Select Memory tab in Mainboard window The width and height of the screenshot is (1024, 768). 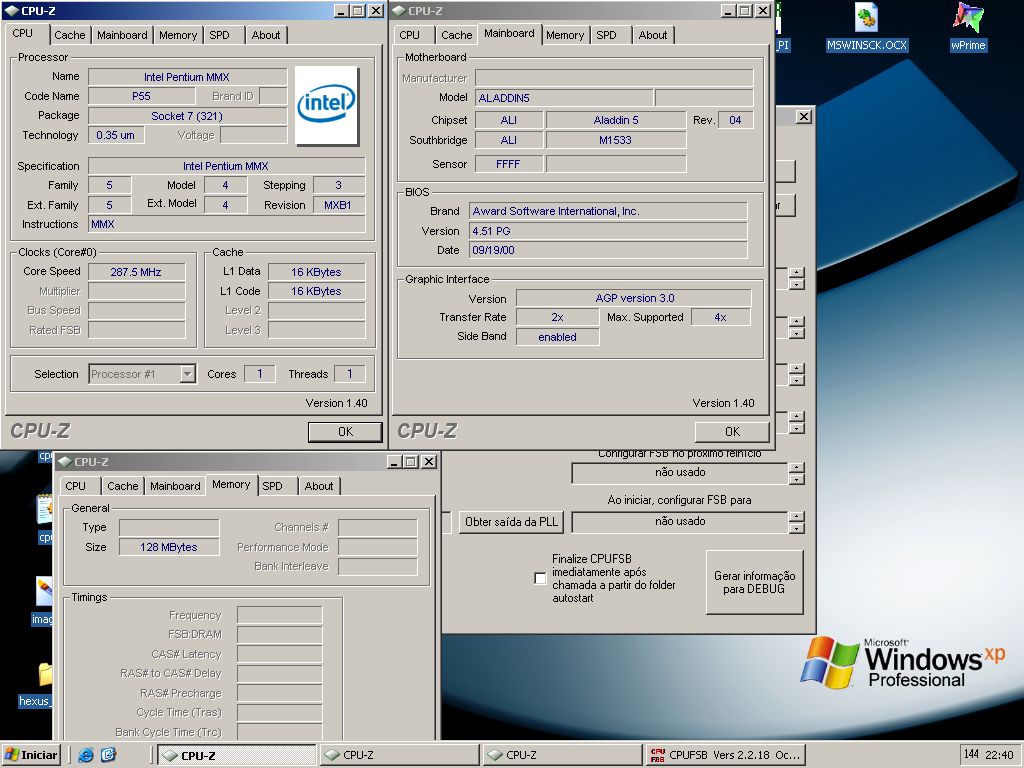coord(565,35)
